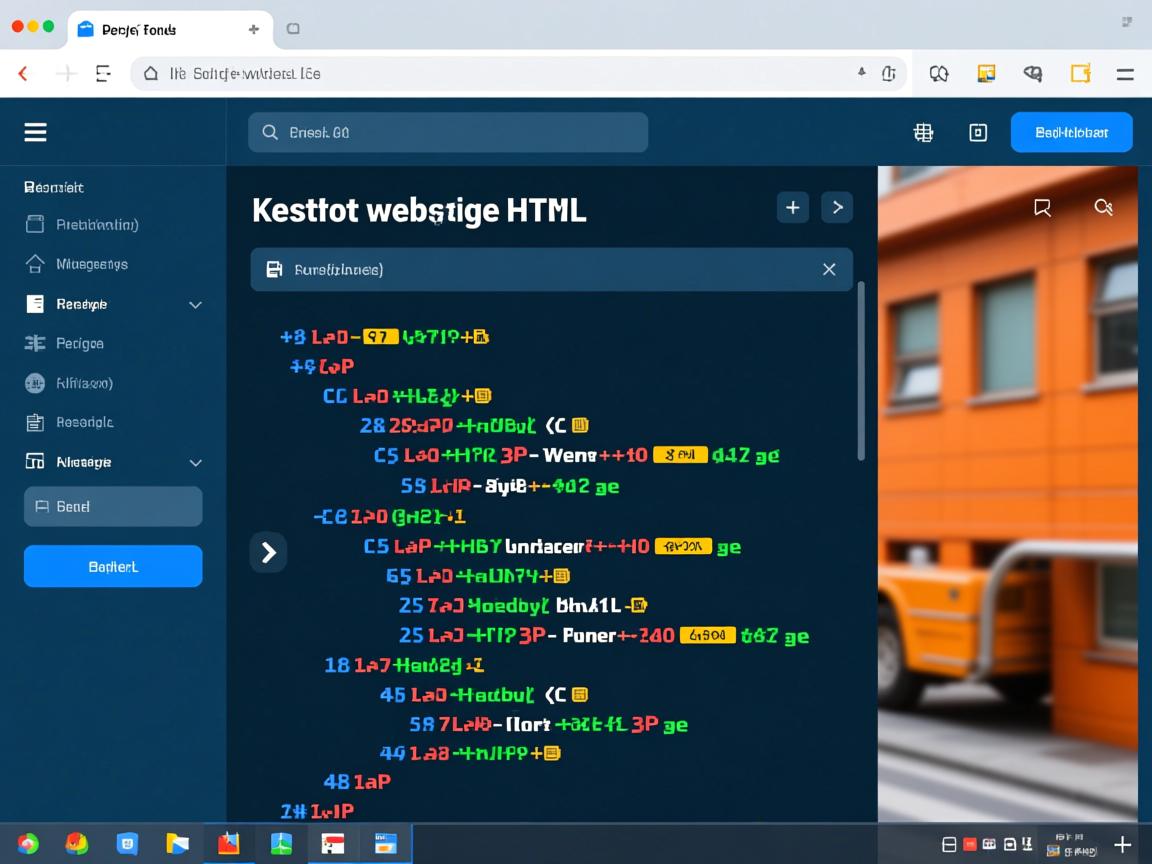The image size is (1152, 864).
Task: Select the Perigea item in the sidebar
Action: click(79, 343)
